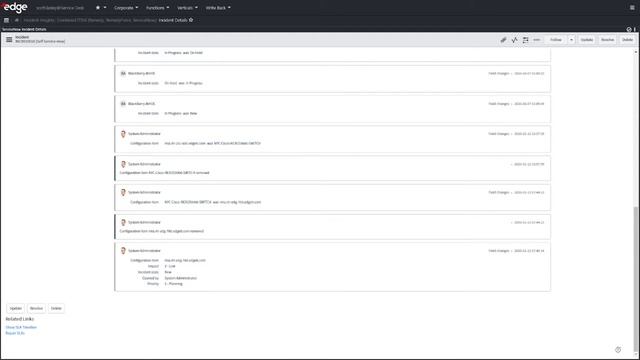Click the 'ServiceNow Incident Details' panel title
Screen dimensions: 640x360
tap(24, 29)
